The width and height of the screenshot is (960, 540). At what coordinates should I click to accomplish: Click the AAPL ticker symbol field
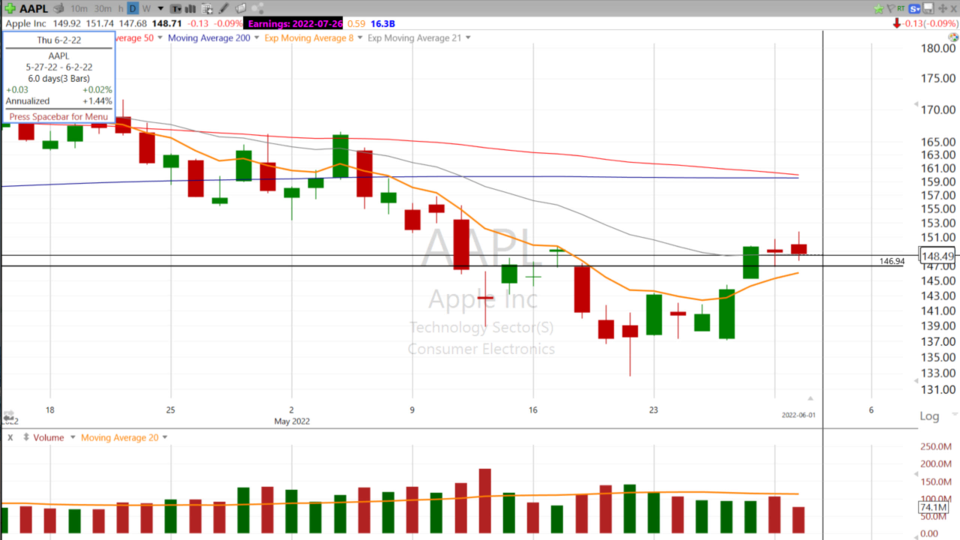click(x=34, y=8)
